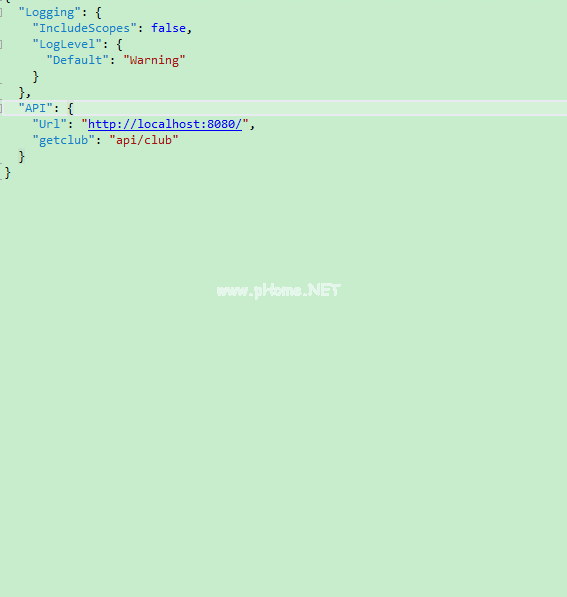Click the opening brace after "Logging"

(x=98, y=13)
